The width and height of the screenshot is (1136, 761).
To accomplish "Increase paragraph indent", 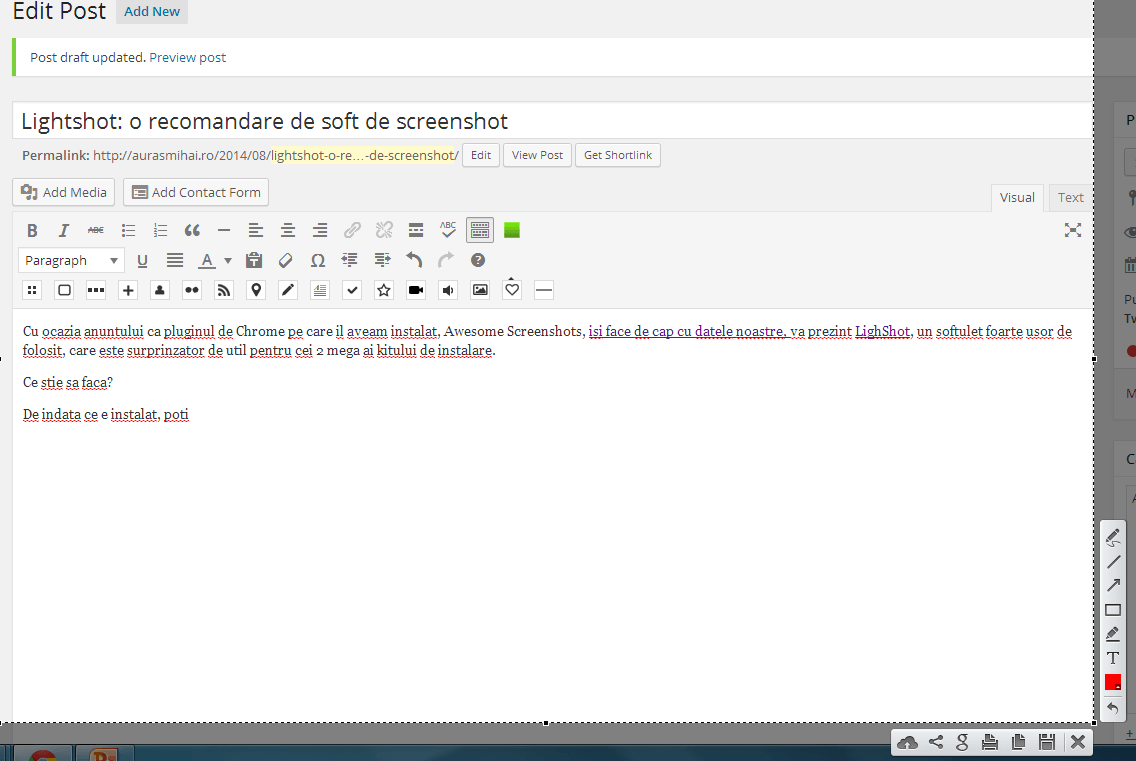I will pos(382,260).
